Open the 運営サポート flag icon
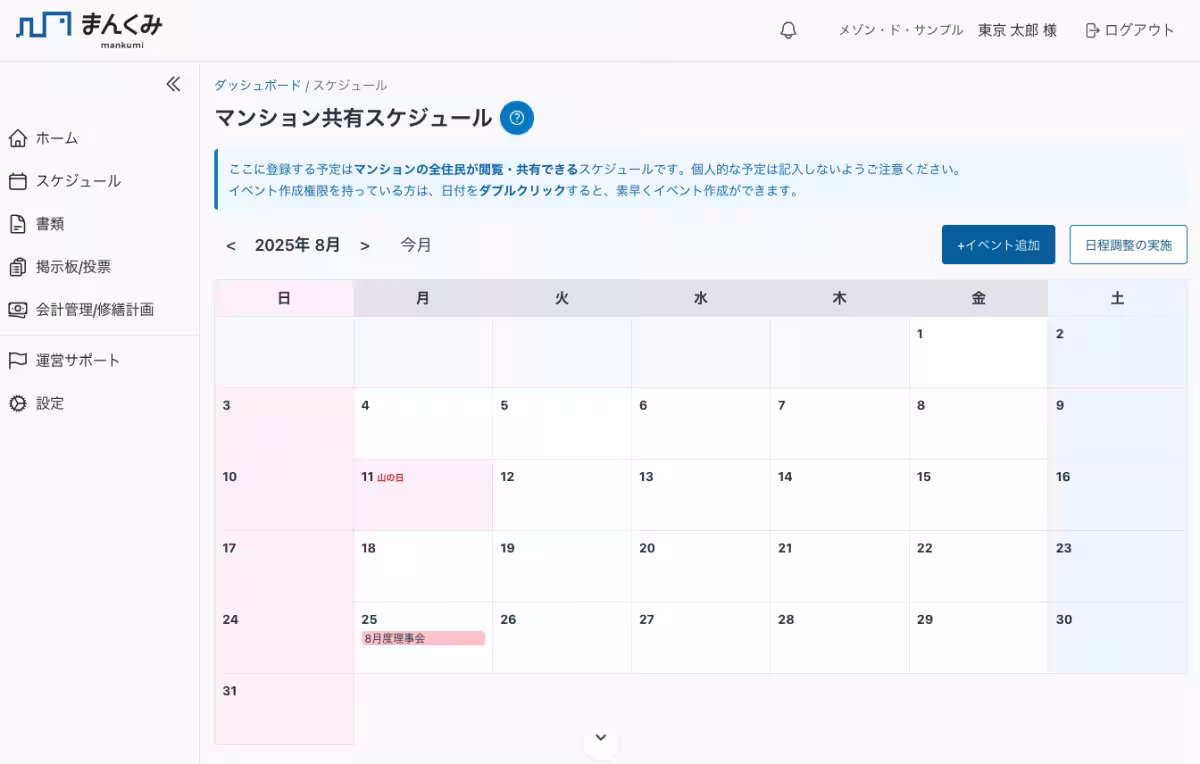Screen dimensions: 1200x764 [16, 360]
